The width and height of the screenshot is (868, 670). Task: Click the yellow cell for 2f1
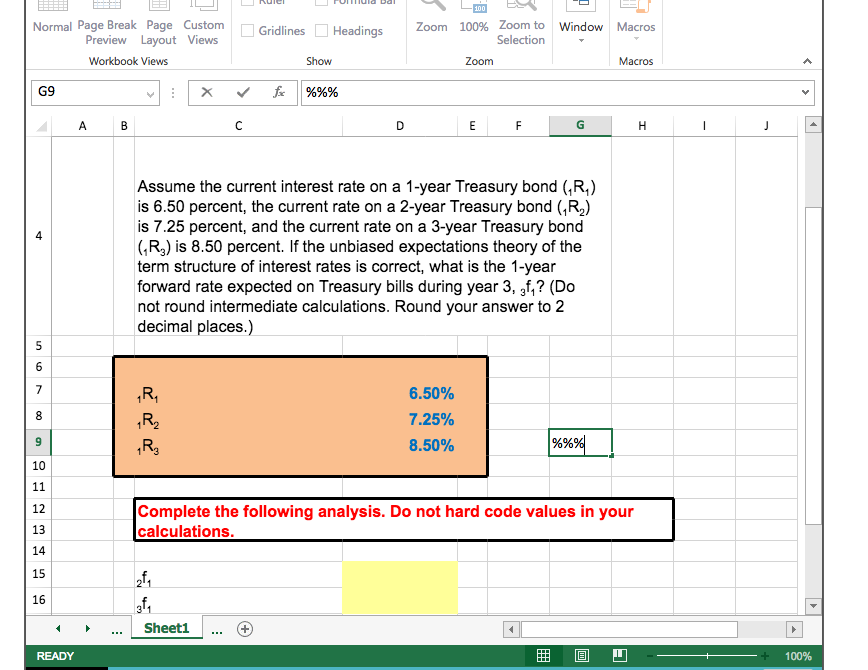pos(400,574)
